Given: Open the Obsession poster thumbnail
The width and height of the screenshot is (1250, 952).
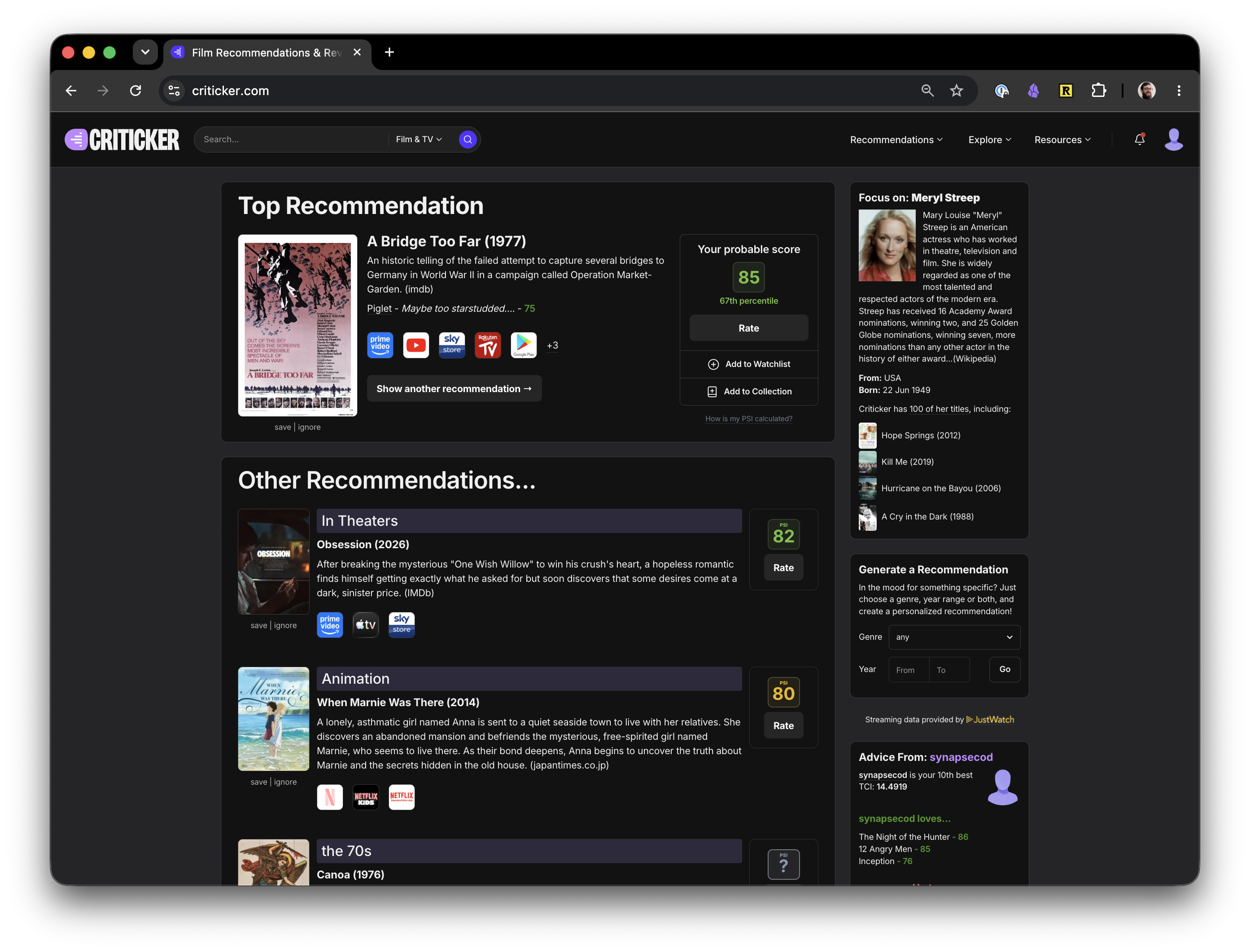Looking at the screenshot, I should [x=273, y=561].
